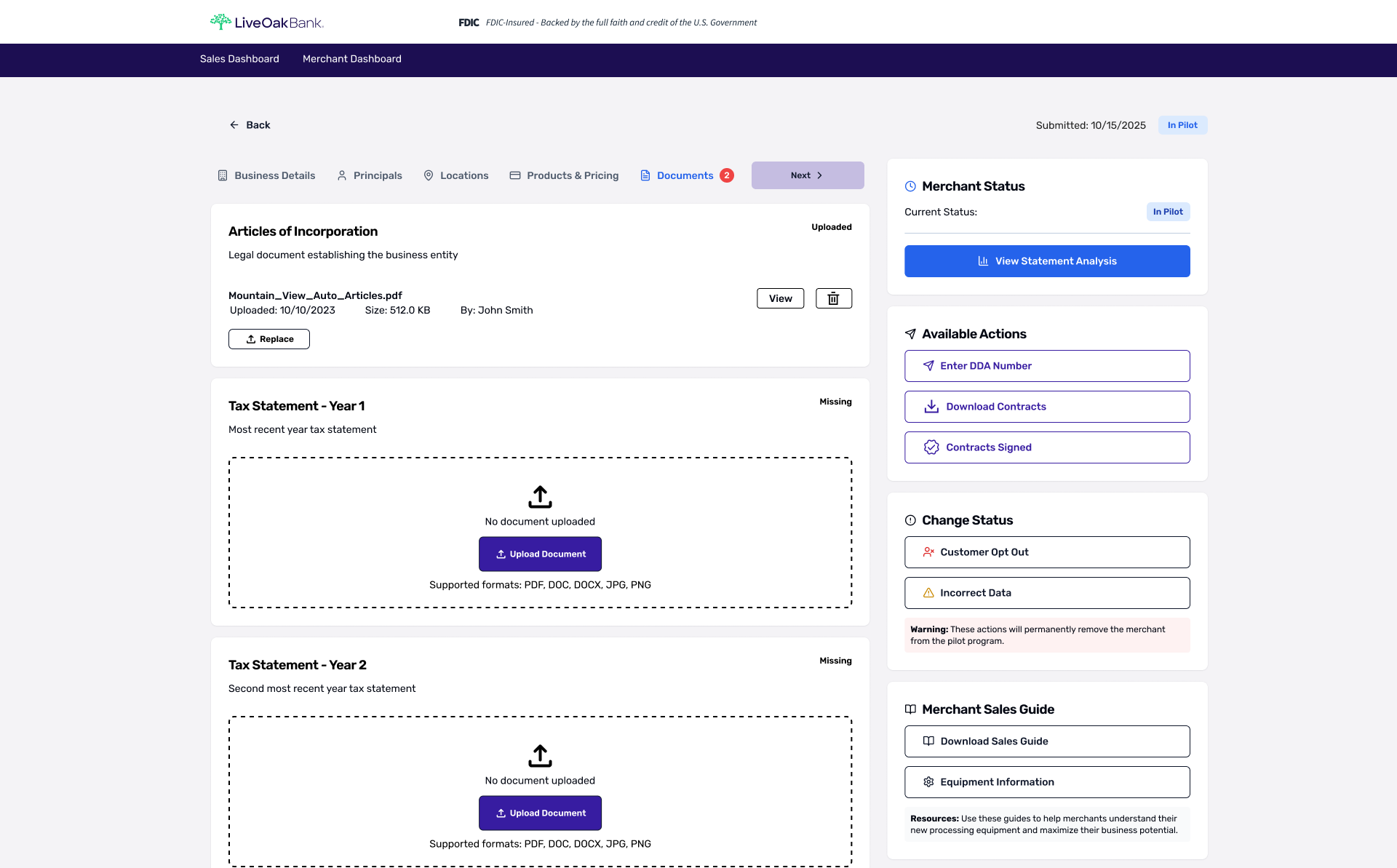View the Mountain_View_Auto_Articles.pdf document

click(780, 298)
